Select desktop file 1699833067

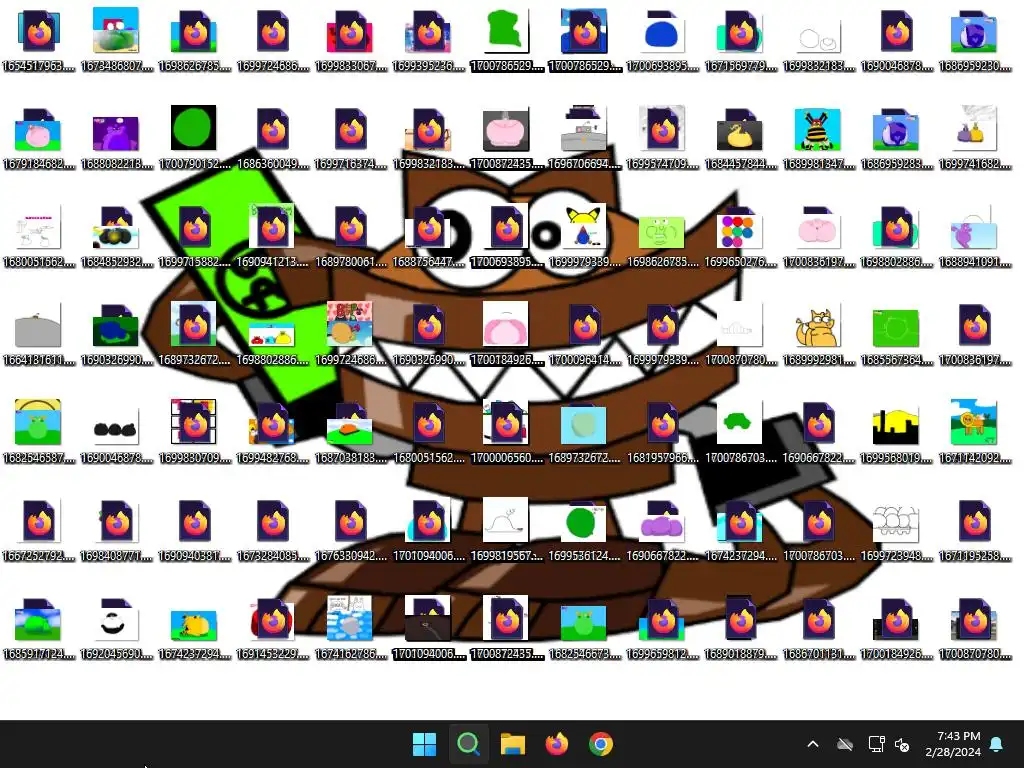(x=351, y=39)
